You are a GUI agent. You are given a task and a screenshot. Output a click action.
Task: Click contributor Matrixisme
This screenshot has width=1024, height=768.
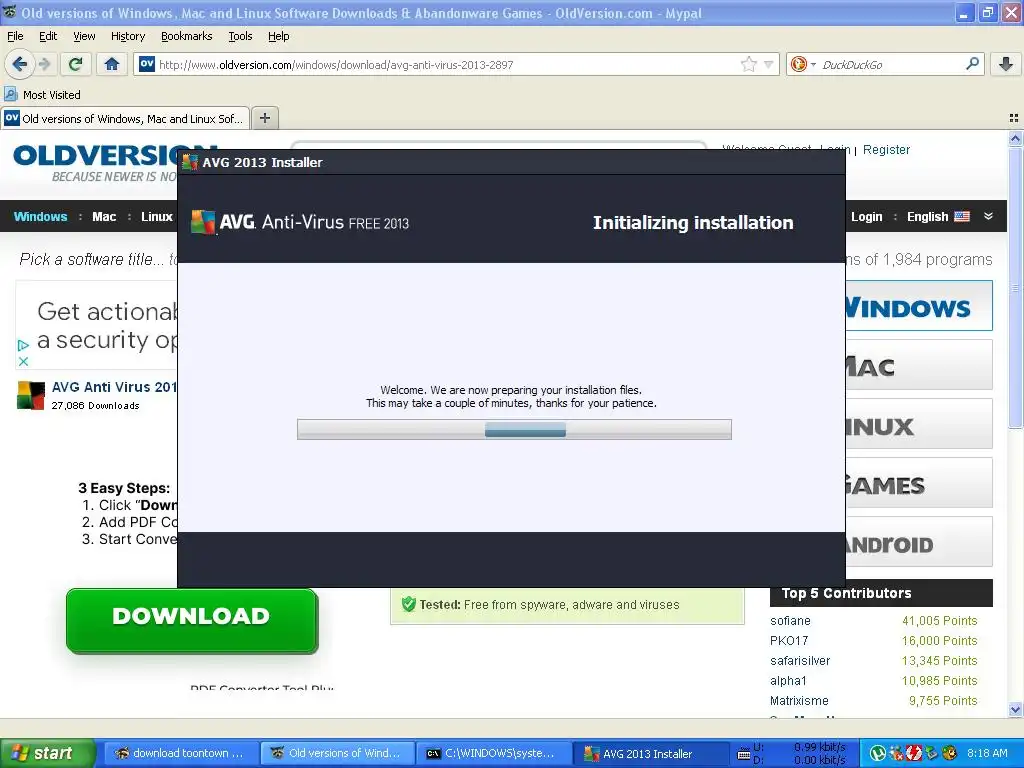point(799,700)
